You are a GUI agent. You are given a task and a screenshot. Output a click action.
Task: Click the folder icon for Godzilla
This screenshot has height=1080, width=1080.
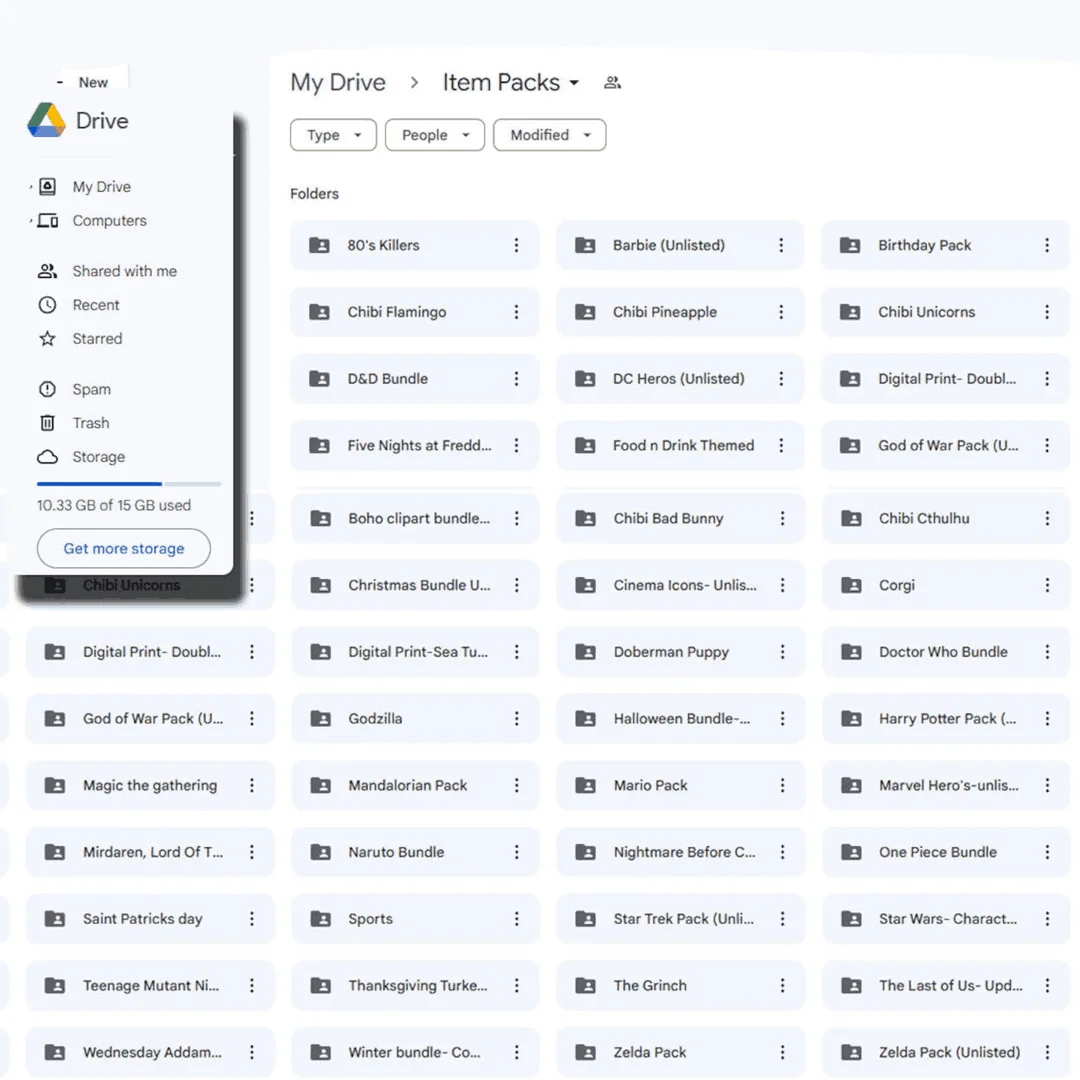[x=320, y=718]
